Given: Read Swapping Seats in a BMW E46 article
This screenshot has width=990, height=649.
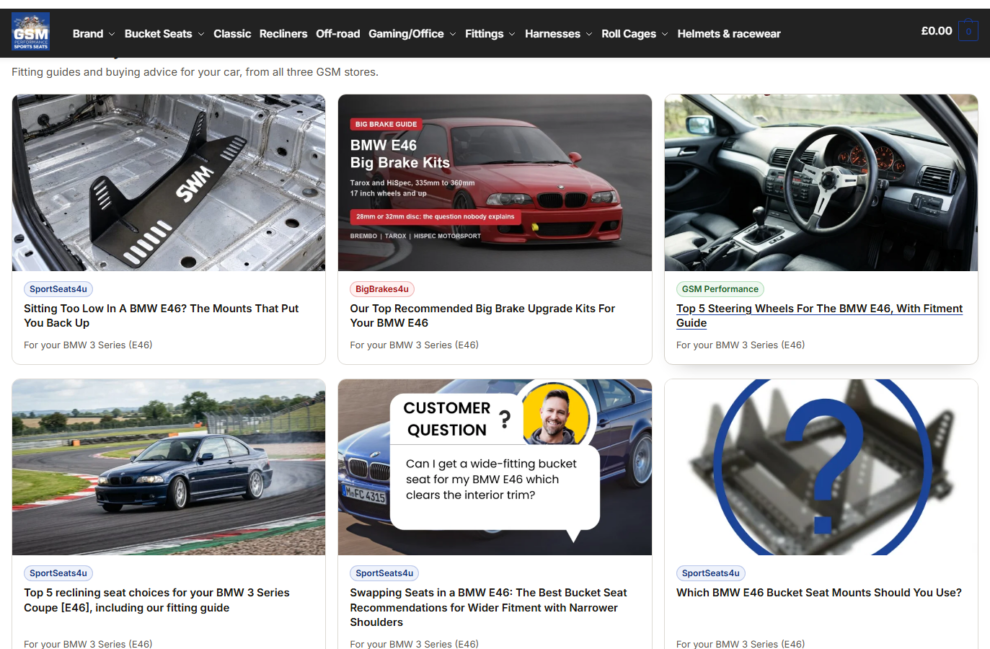Looking at the screenshot, I should (x=488, y=607).
